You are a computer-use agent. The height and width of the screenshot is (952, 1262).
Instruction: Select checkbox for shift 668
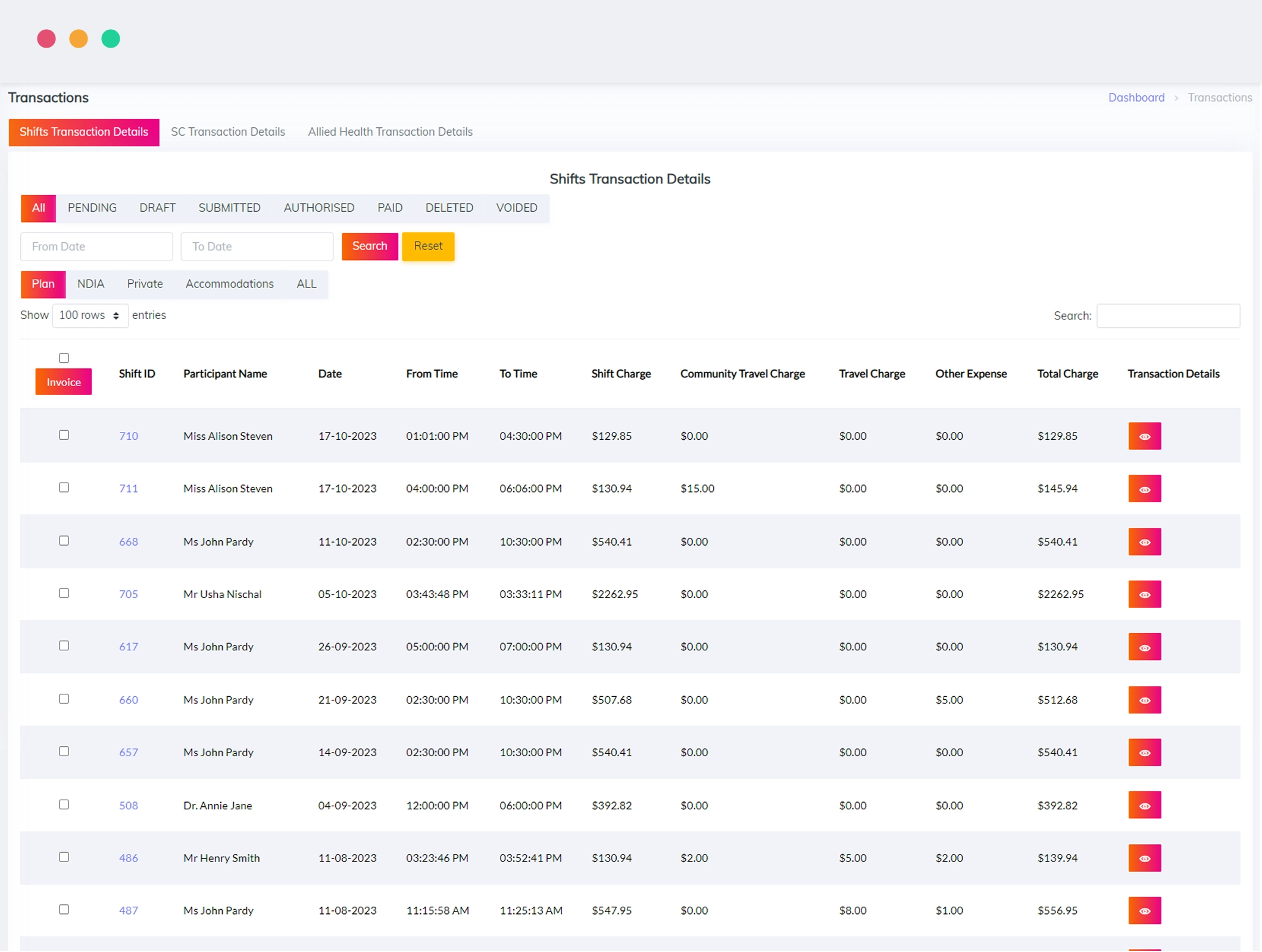coord(64,540)
